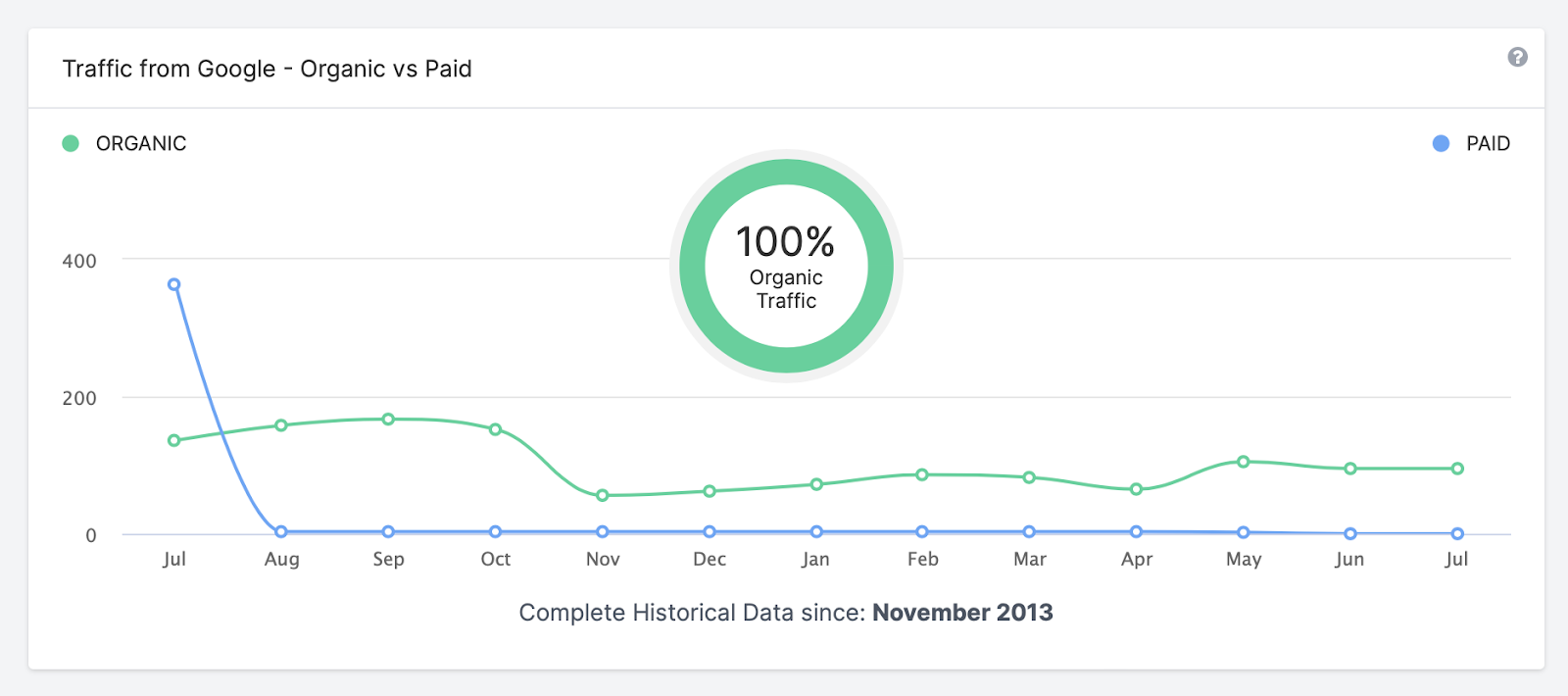This screenshot has width=1568, height=696.
Task: Click the organic data point for Feb
Action: pyautogui.click(x=922, y=474)
